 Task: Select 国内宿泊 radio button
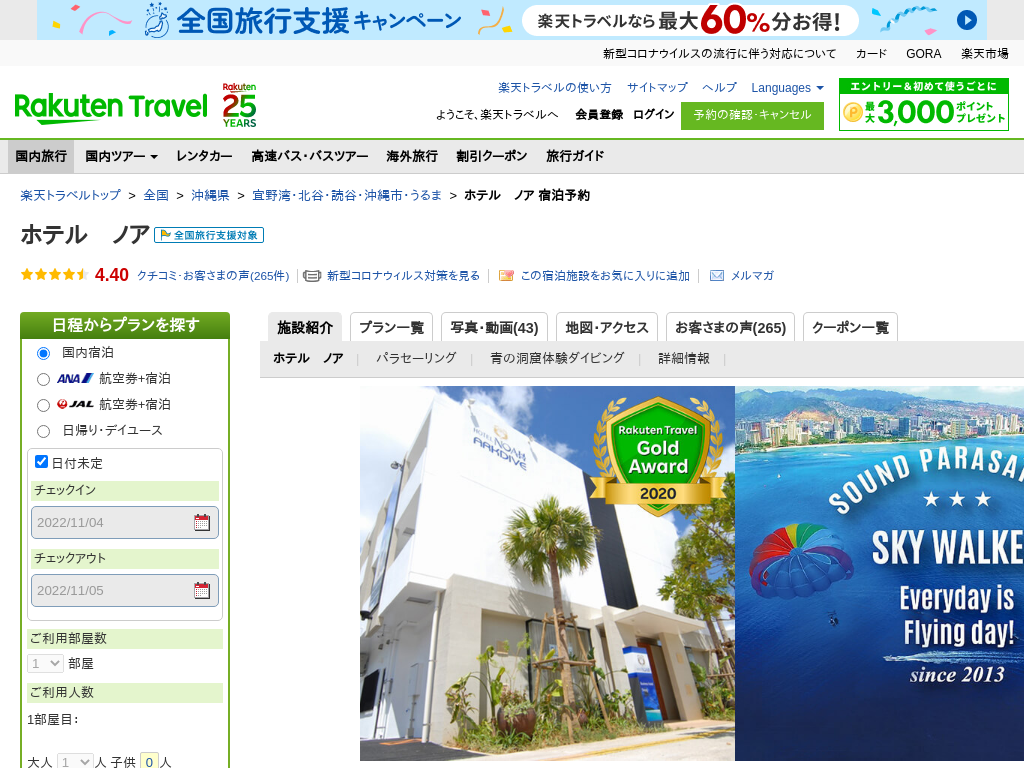tap(43, 353)
